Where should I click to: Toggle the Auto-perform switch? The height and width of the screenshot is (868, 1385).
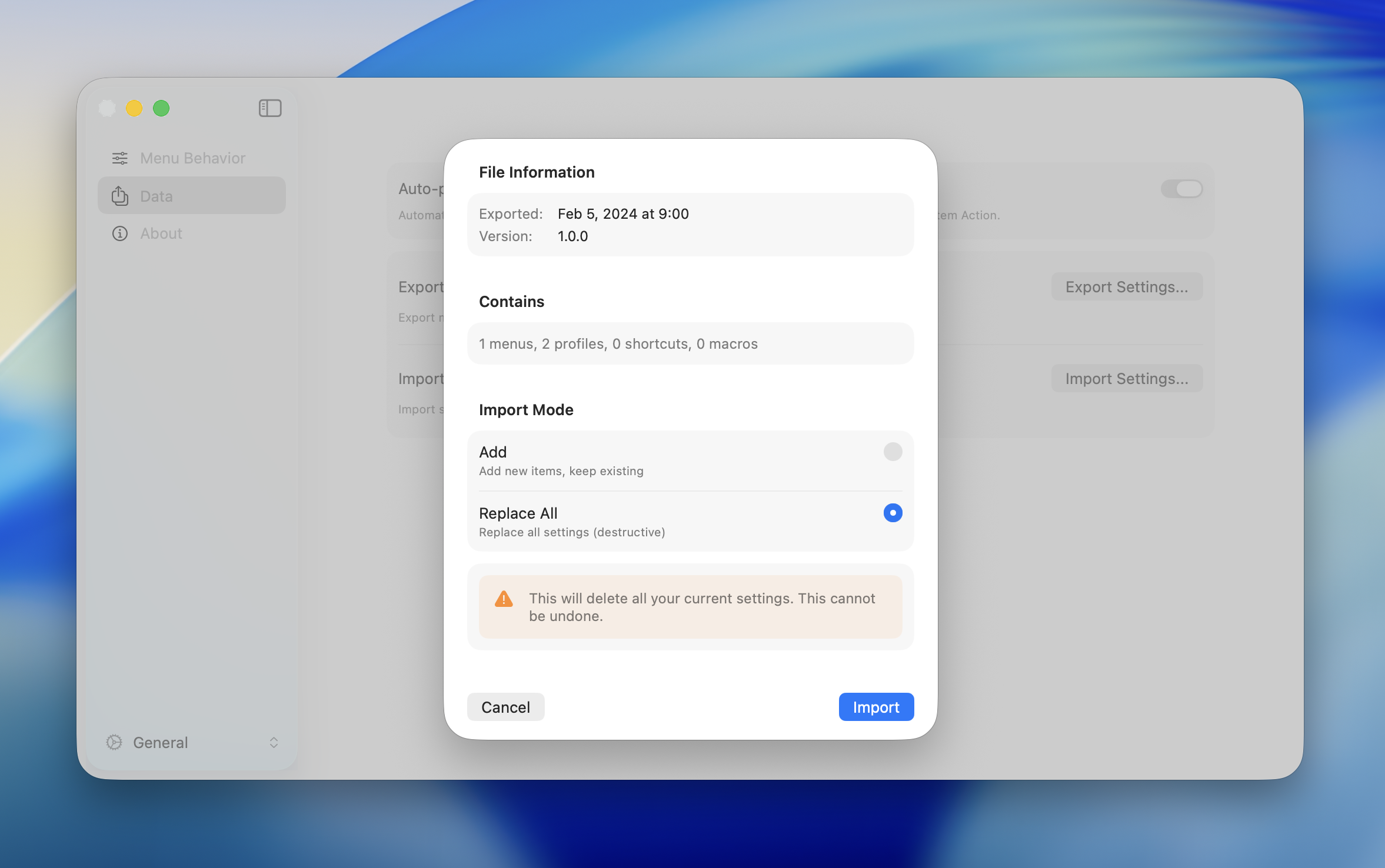[x=1181, y=189]
